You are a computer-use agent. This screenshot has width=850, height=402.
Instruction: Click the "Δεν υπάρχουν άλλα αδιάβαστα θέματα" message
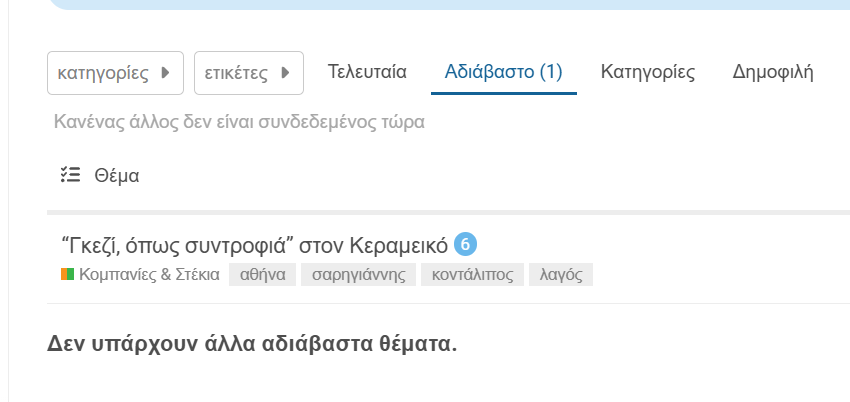(x=252, y=343)
